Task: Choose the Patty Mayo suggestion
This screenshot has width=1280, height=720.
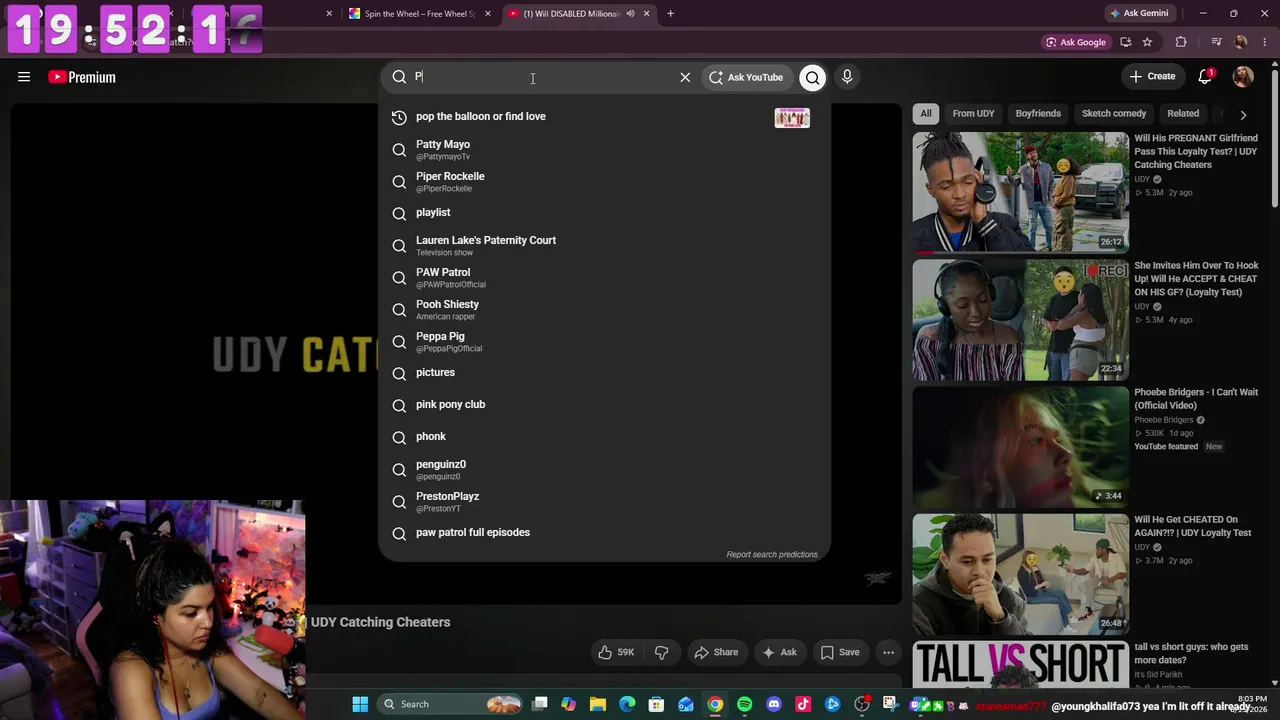Action: click(x=604, y=149)
